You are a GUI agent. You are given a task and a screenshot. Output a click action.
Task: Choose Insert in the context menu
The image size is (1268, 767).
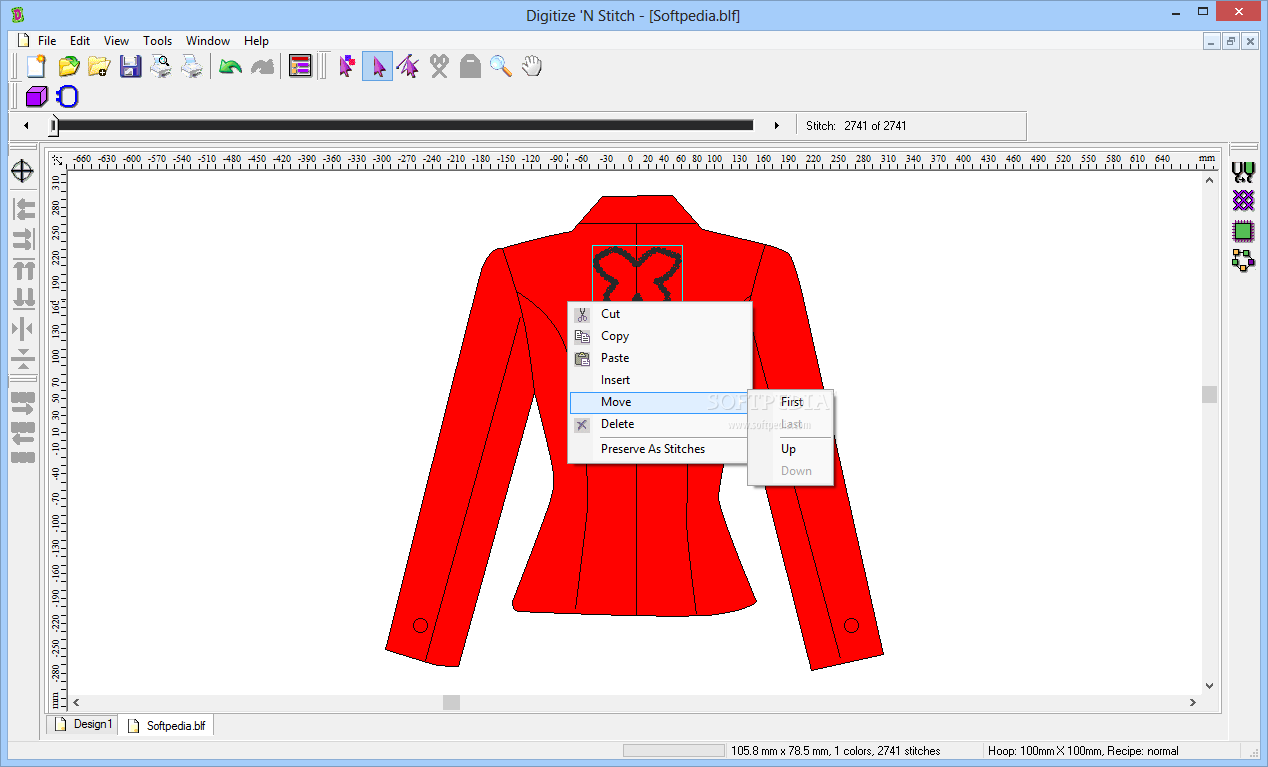coord(659,380)
